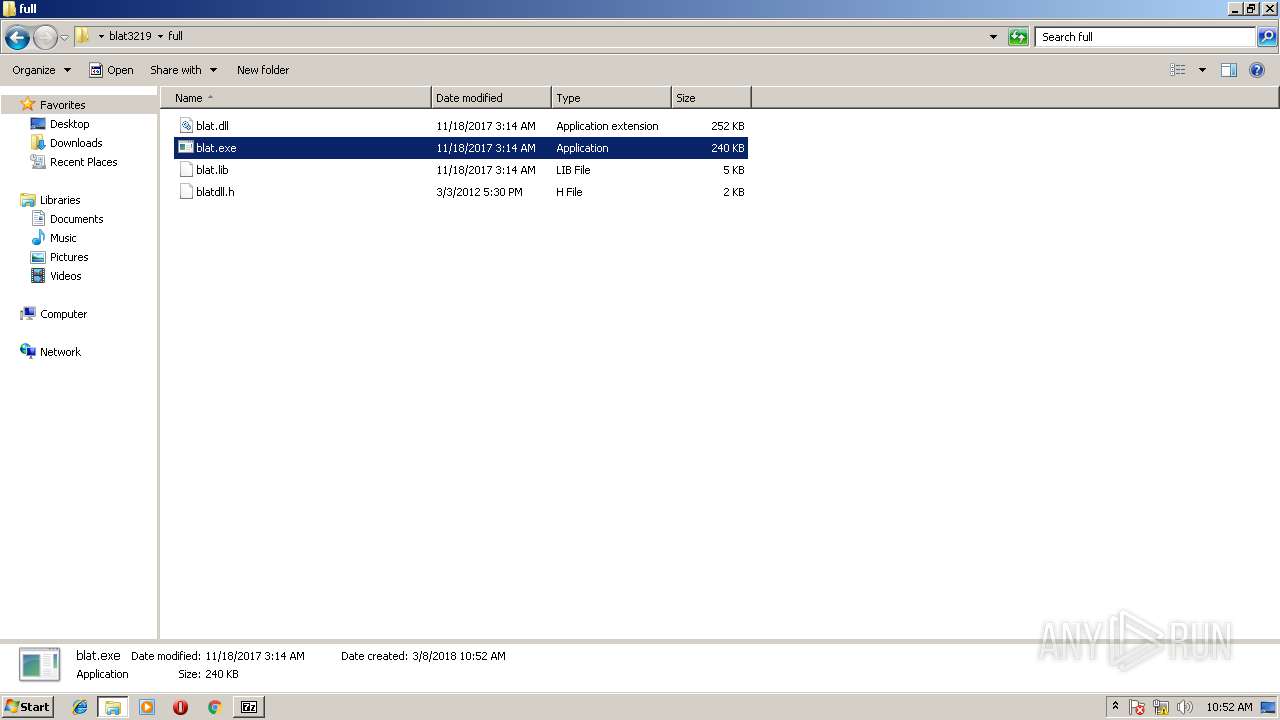Refresh the folder view
The width and height of the screenshot is (1280, 720).
pos(1018,37)
